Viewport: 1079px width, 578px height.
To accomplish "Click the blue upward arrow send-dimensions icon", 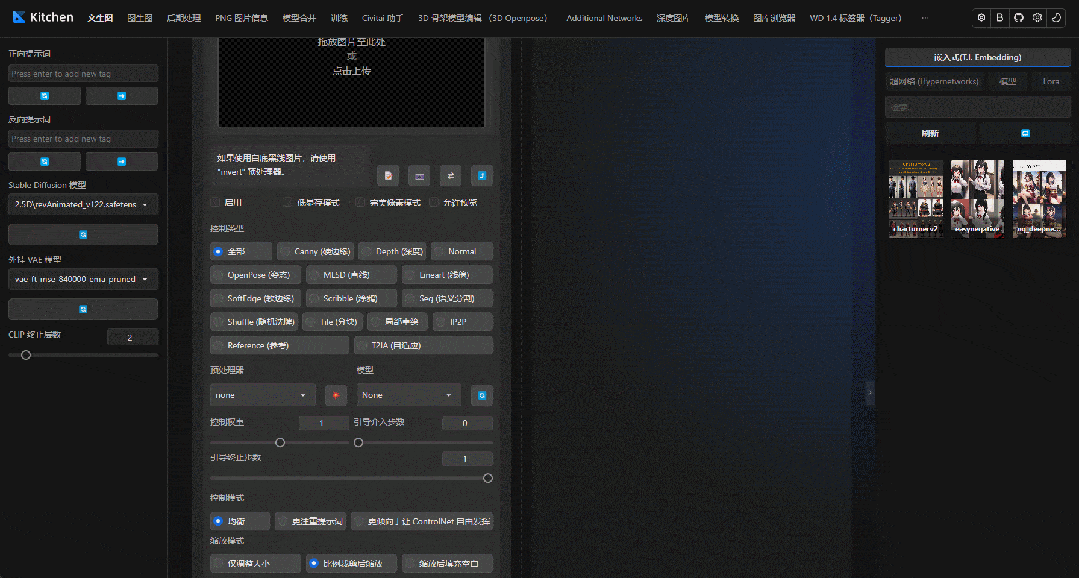I will coord(482,175).
